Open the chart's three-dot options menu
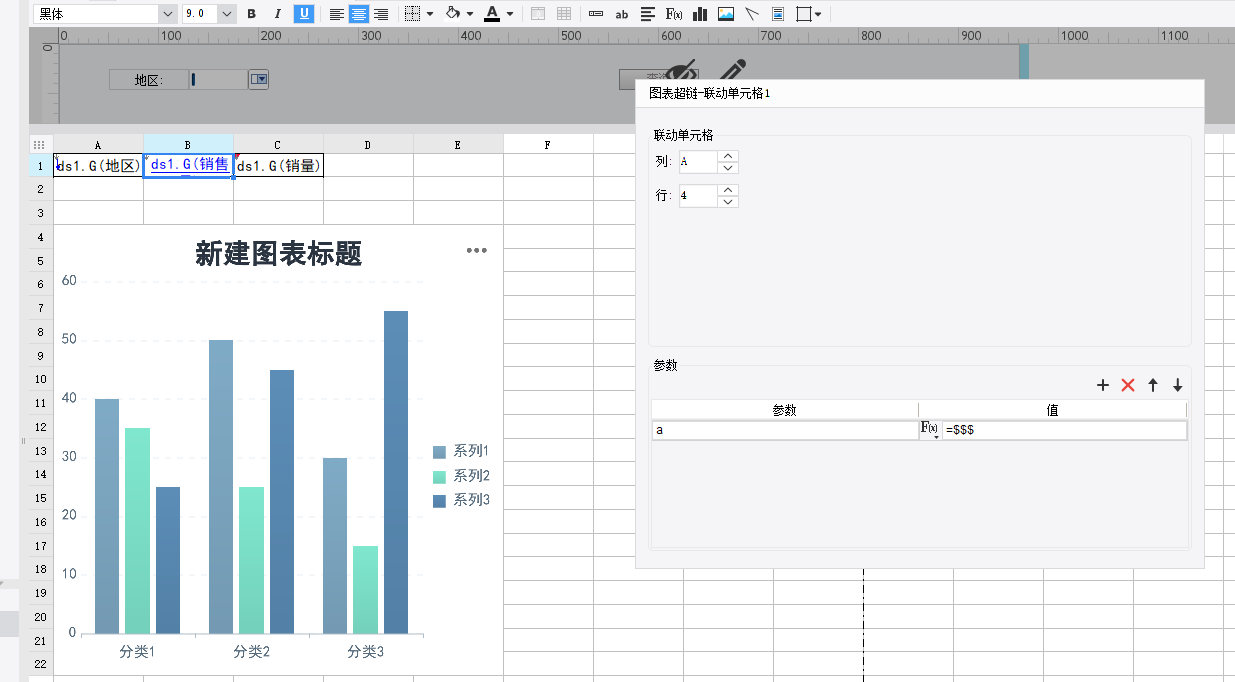 (x=477, y=251)
